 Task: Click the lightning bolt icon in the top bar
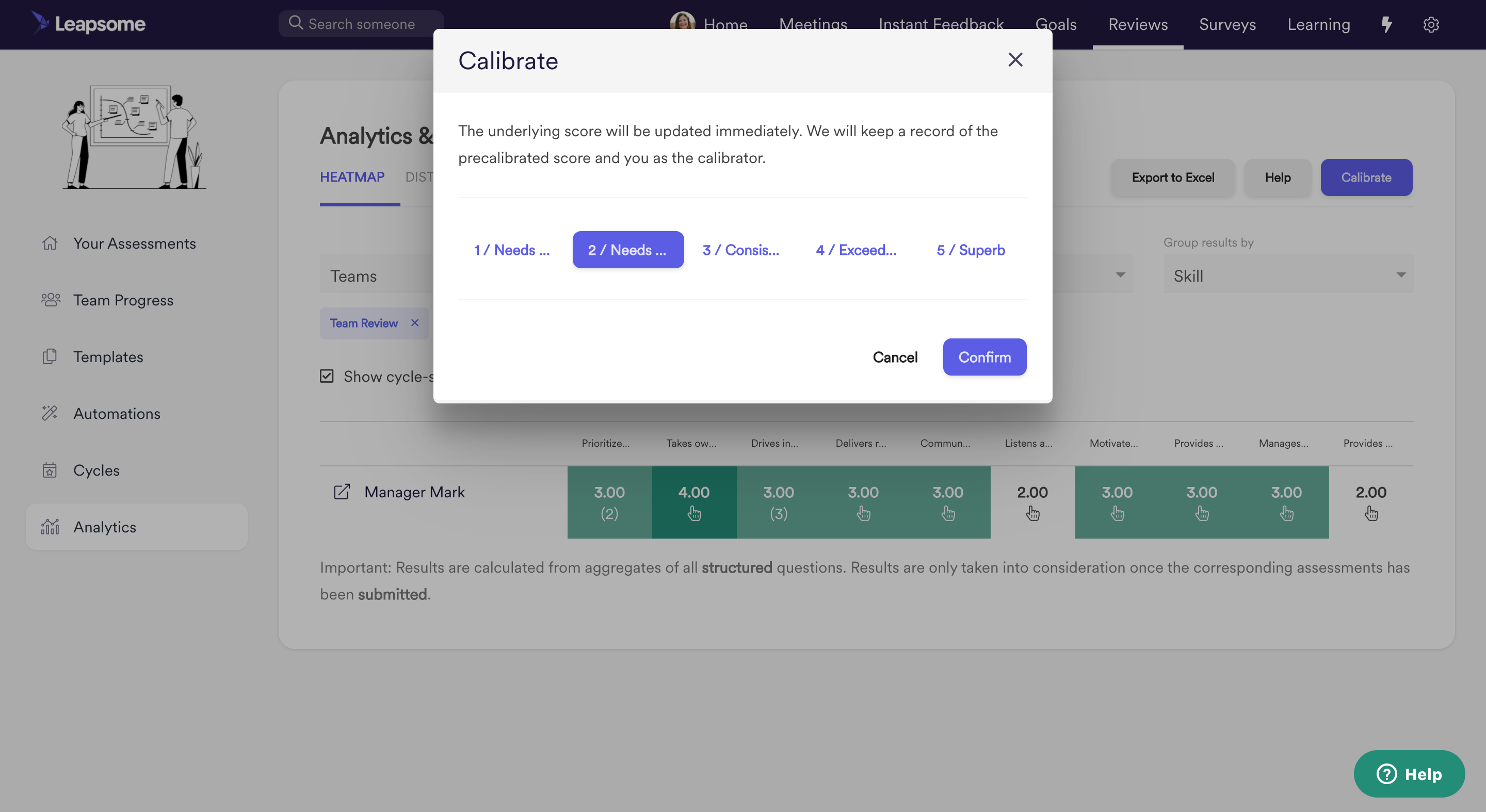pyautogui.click(x=1387, y=24)
